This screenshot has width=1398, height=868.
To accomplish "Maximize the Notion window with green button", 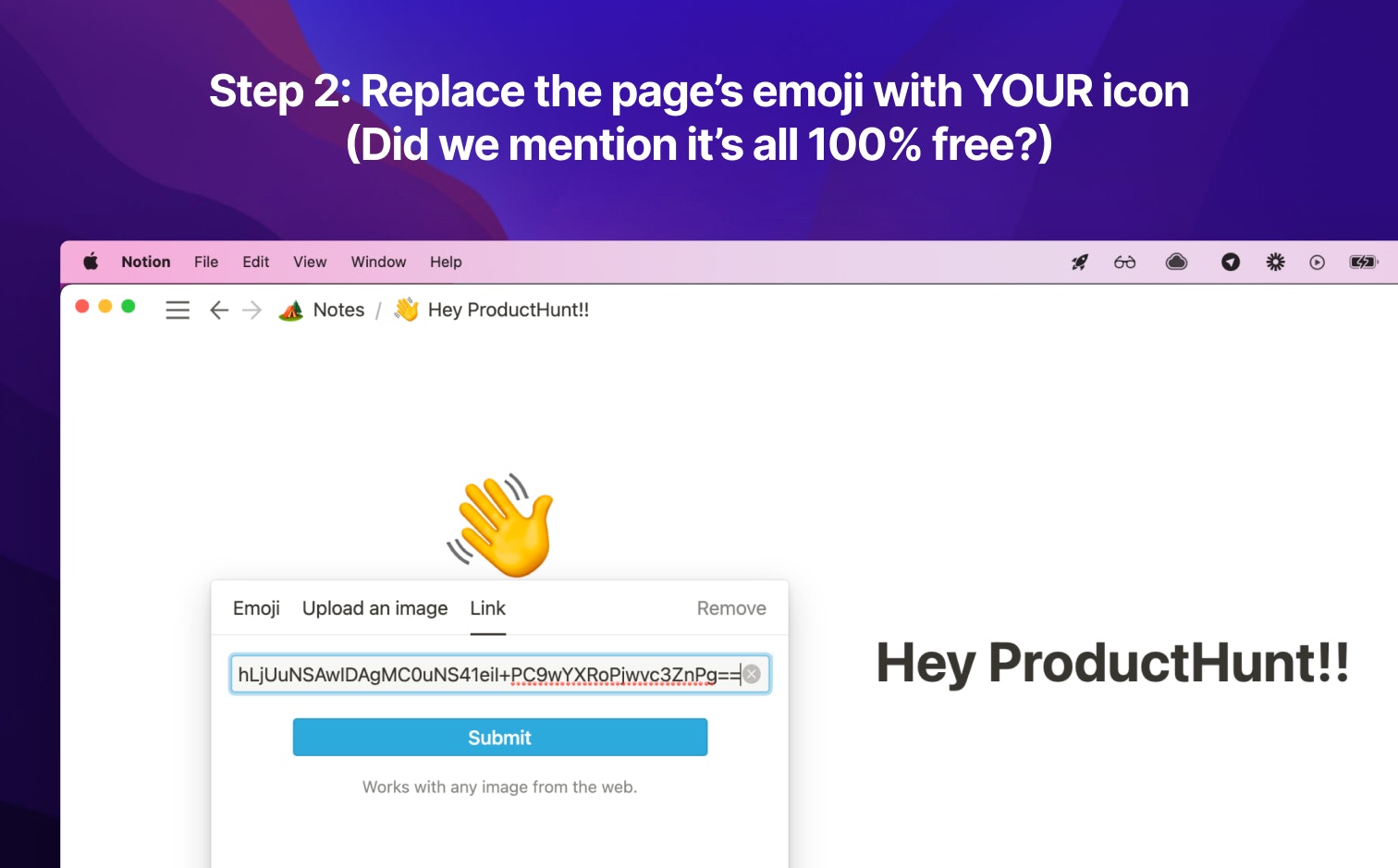I will click(x=129, y=306).
